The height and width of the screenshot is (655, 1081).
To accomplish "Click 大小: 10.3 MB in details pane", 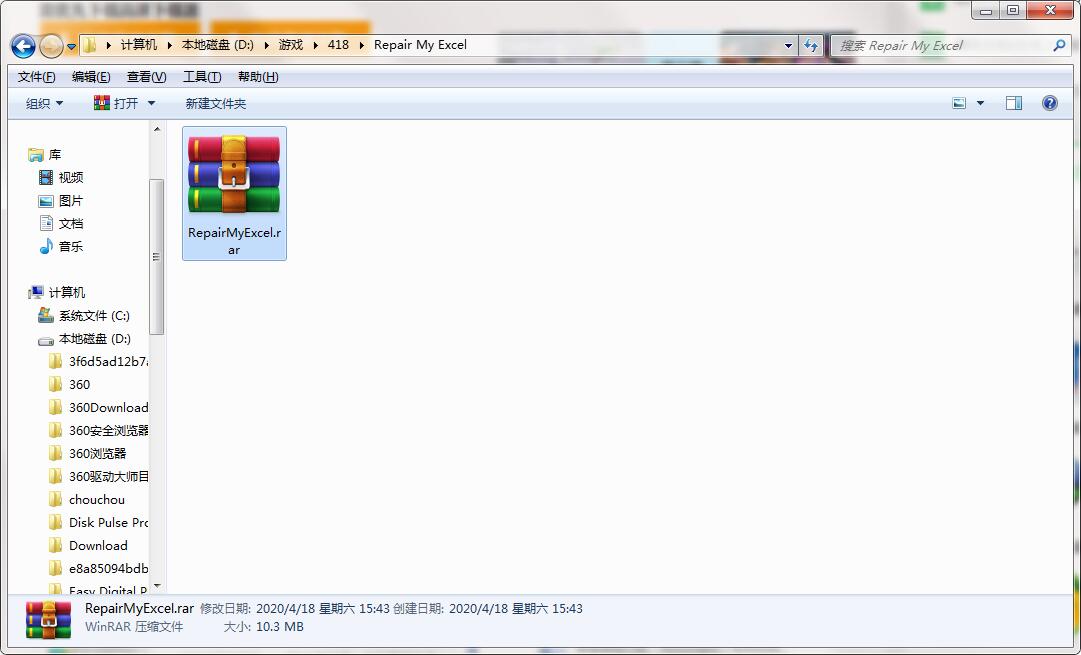I will [263, 627].
